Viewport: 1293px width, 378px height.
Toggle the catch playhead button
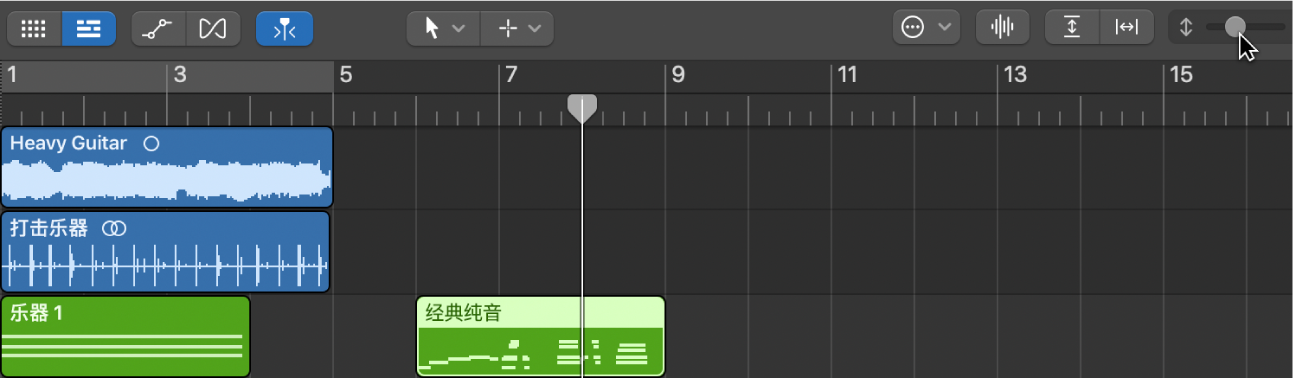(284, 28)
